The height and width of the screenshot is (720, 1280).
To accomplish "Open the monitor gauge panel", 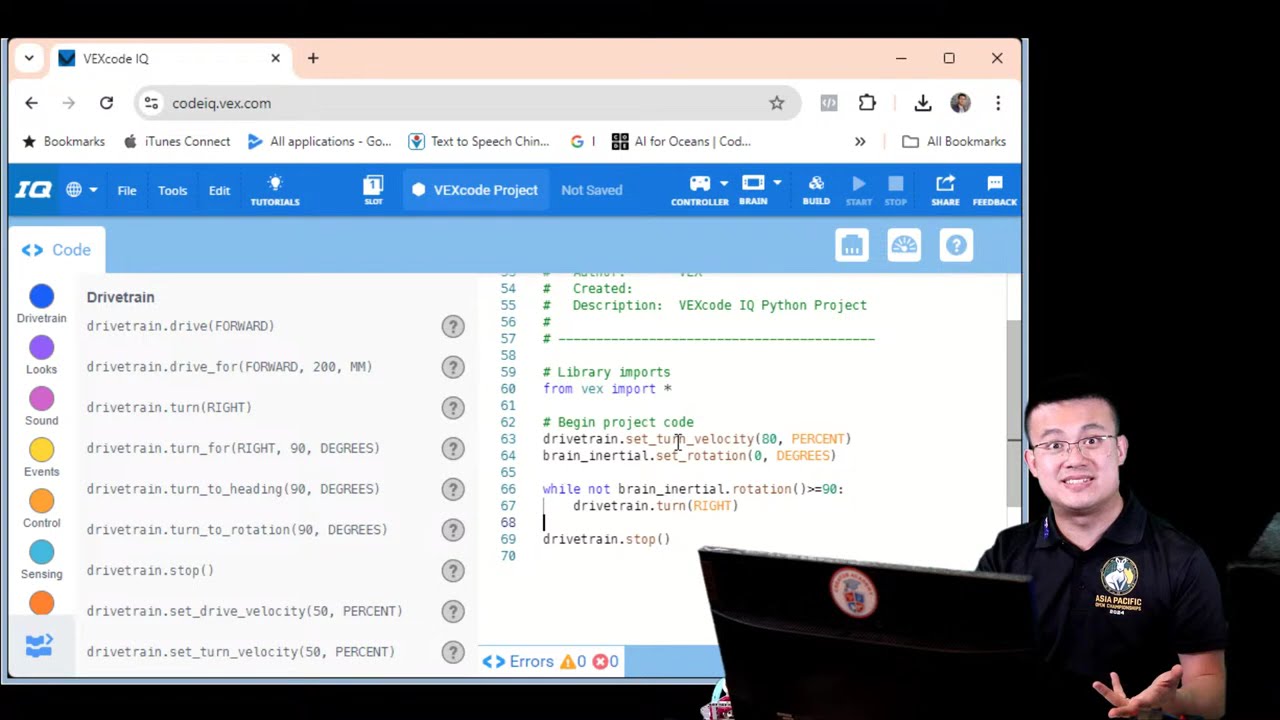I will point(904,245).
